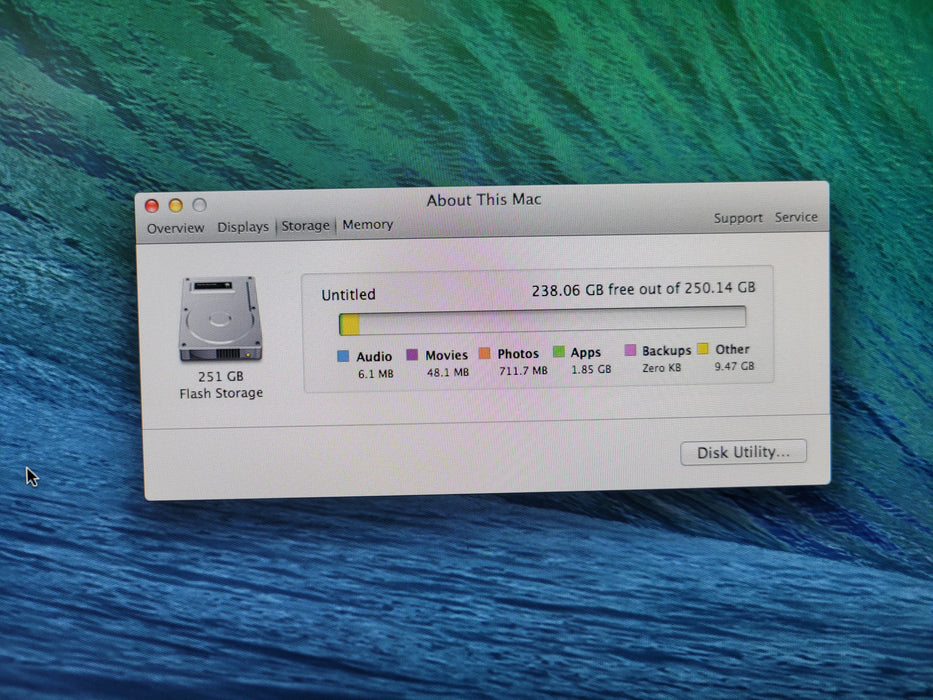Image resolution: width=933 pixels, height=700 pixels.
Task: Click the yellow Other color swatch
Action: tap(703, 349)
